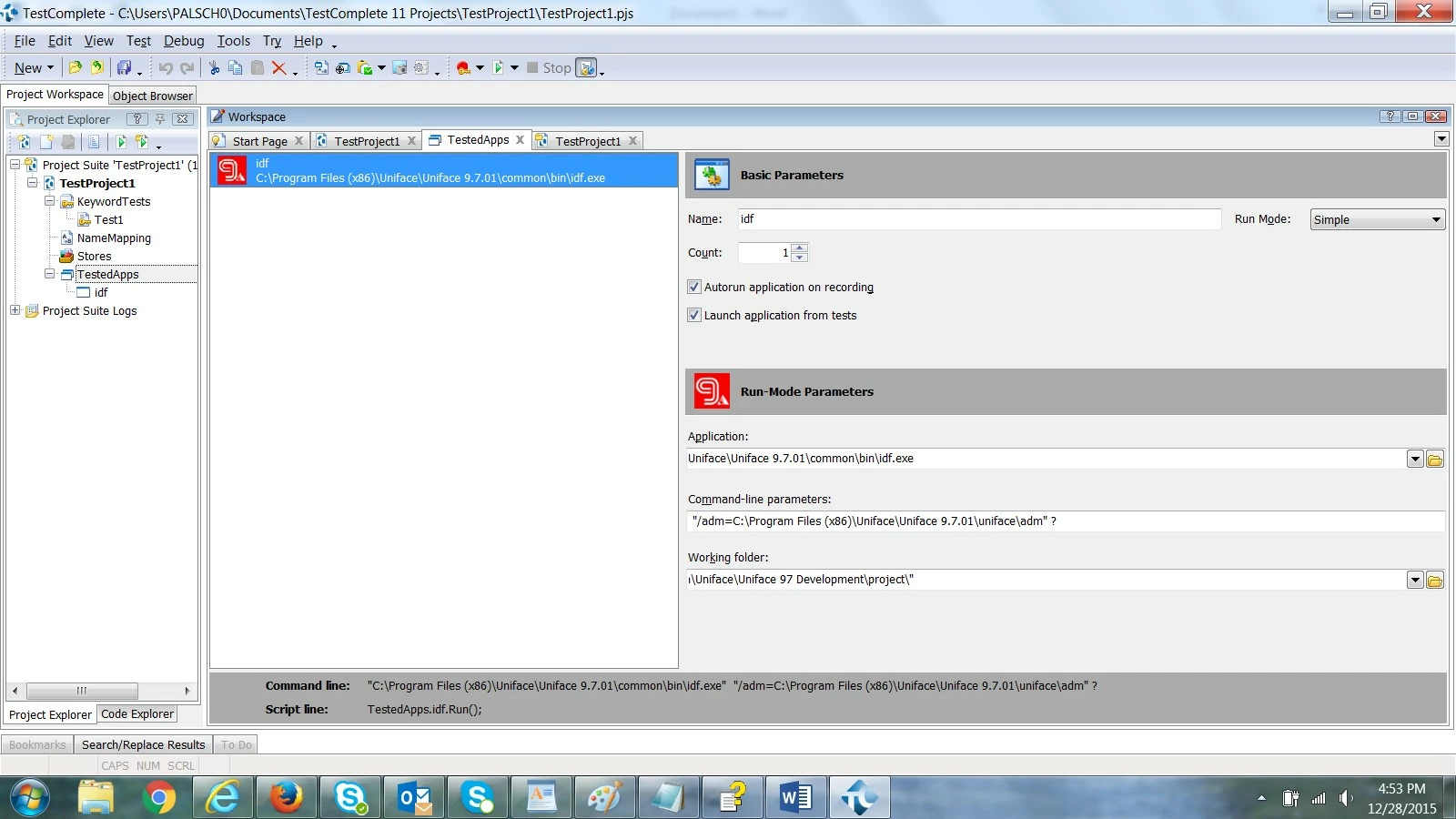Viewport: 1456px width, 819px height.
Task: Open the Working folder dropdown arrow
Action: click(x=1415, y=581)
